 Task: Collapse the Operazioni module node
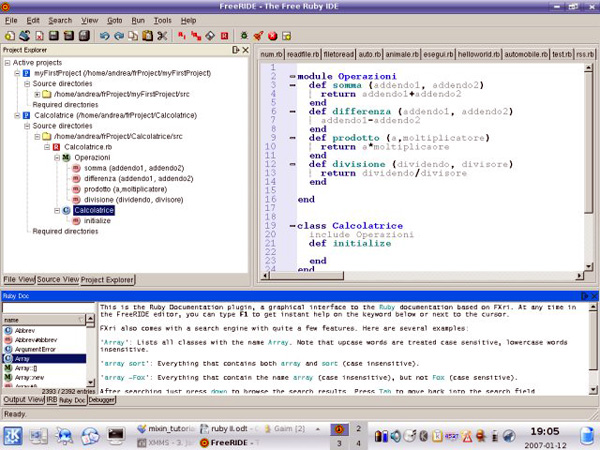[57, 157]
